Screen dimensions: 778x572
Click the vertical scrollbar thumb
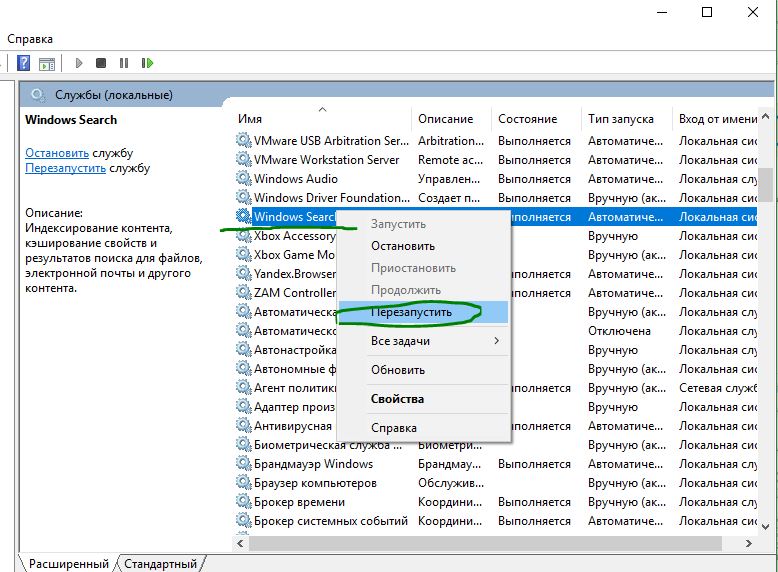(766, 185)
